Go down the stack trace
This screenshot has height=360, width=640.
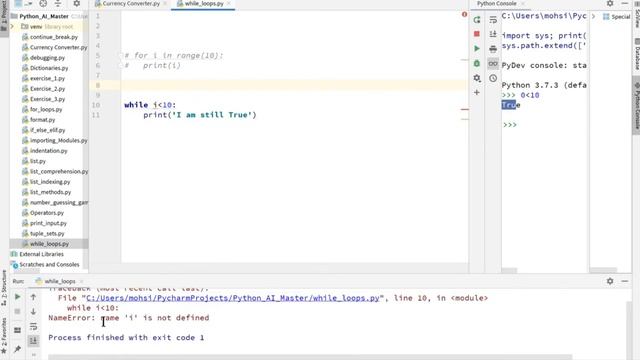tap(33, 311)
